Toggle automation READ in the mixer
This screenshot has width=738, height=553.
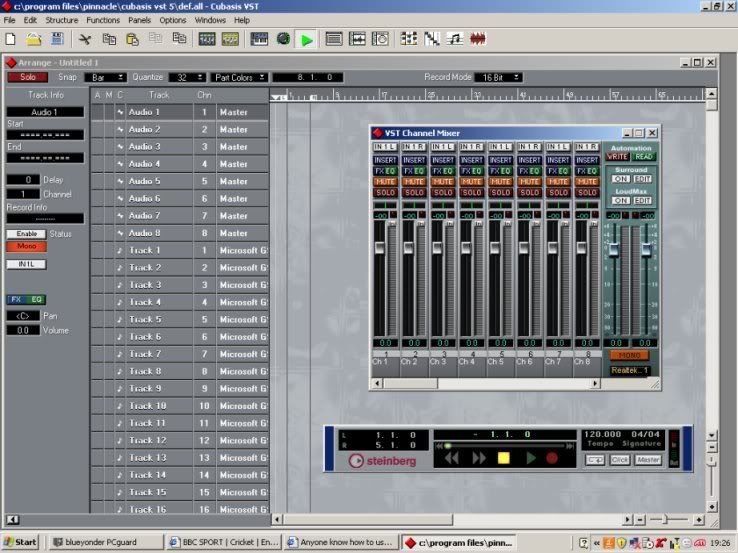click(643, 157)
